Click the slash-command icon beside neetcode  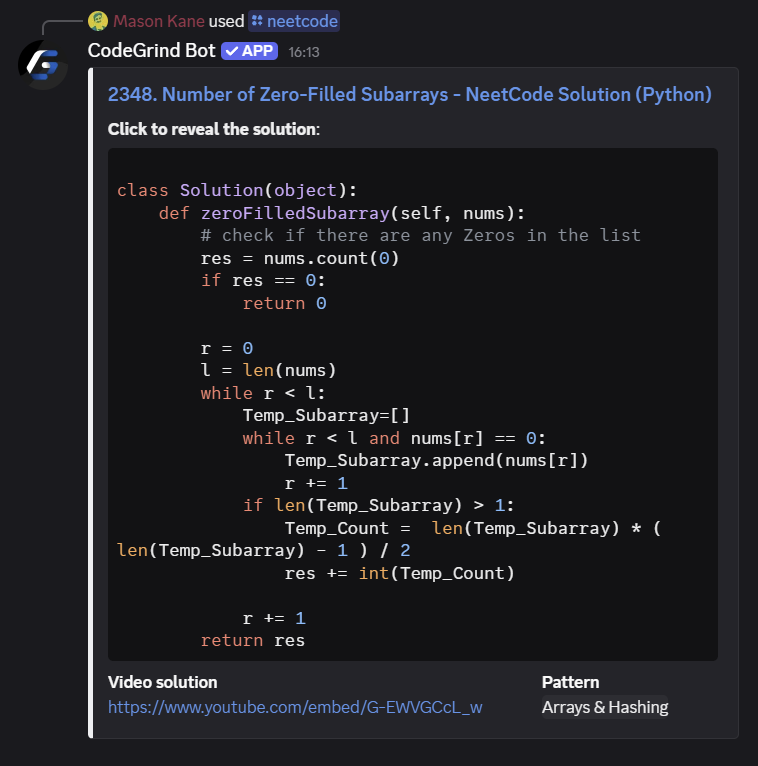[x=257, y=21]
